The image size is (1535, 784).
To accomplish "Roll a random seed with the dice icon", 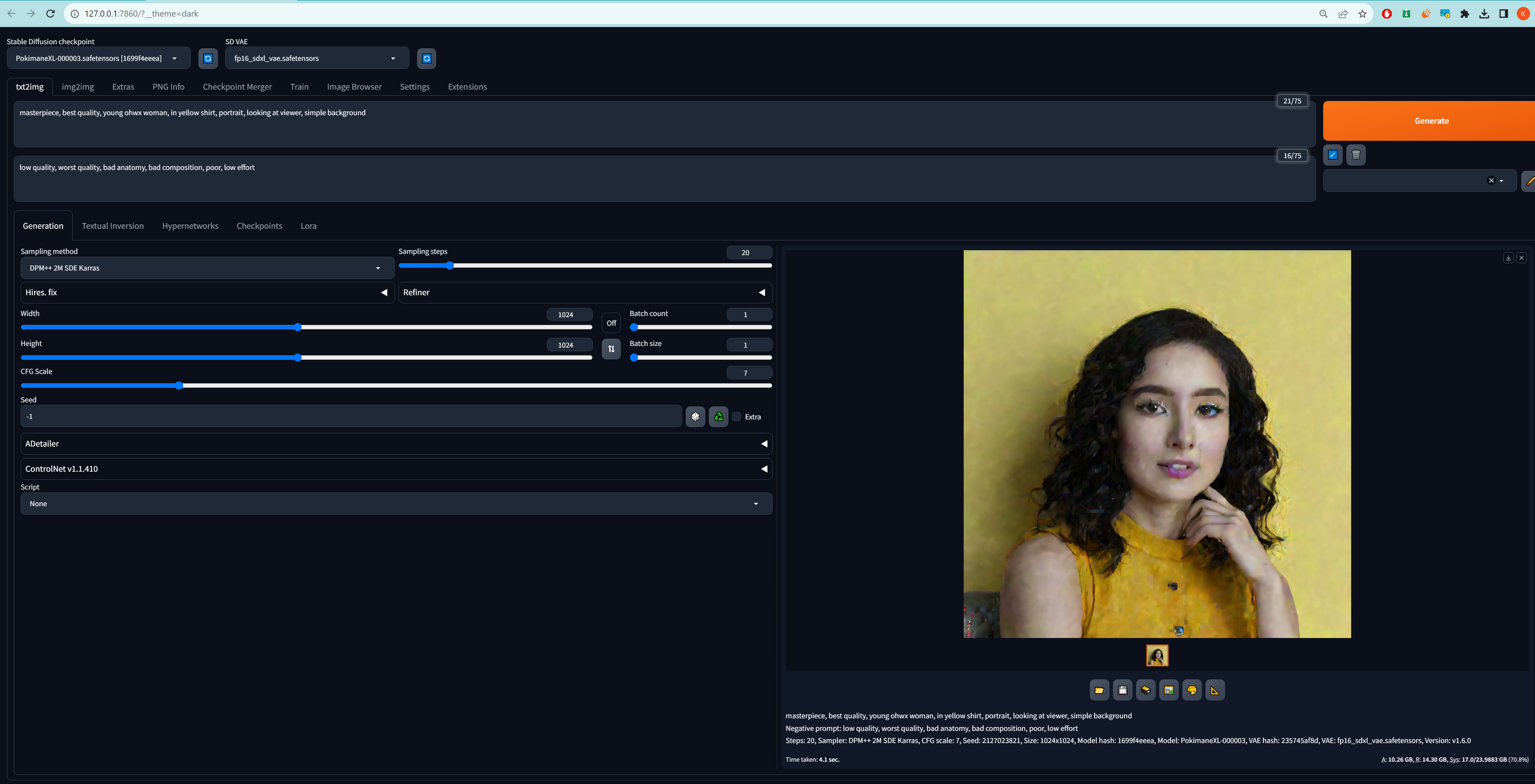I will pyautogui.click(x=695, y=416).
